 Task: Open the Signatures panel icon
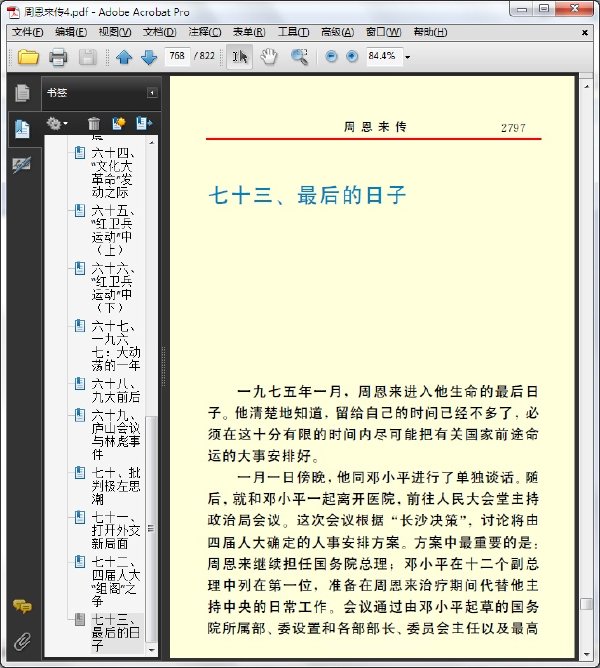22,164
